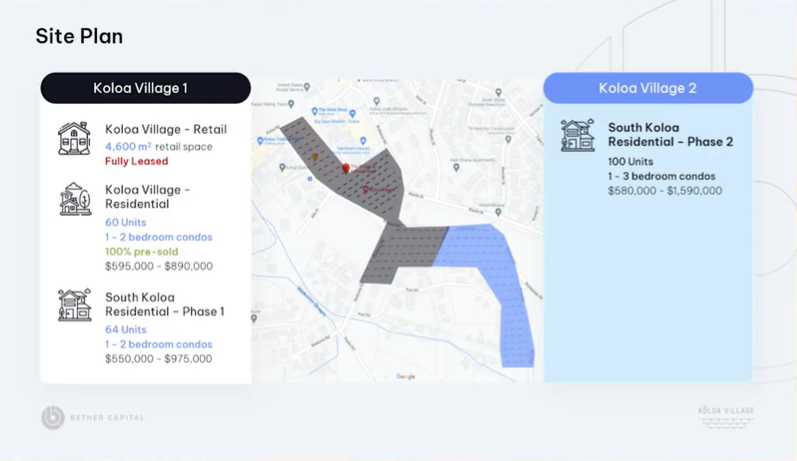Click the 4,600 m² retail space text
797x461 pixels.
158,146
